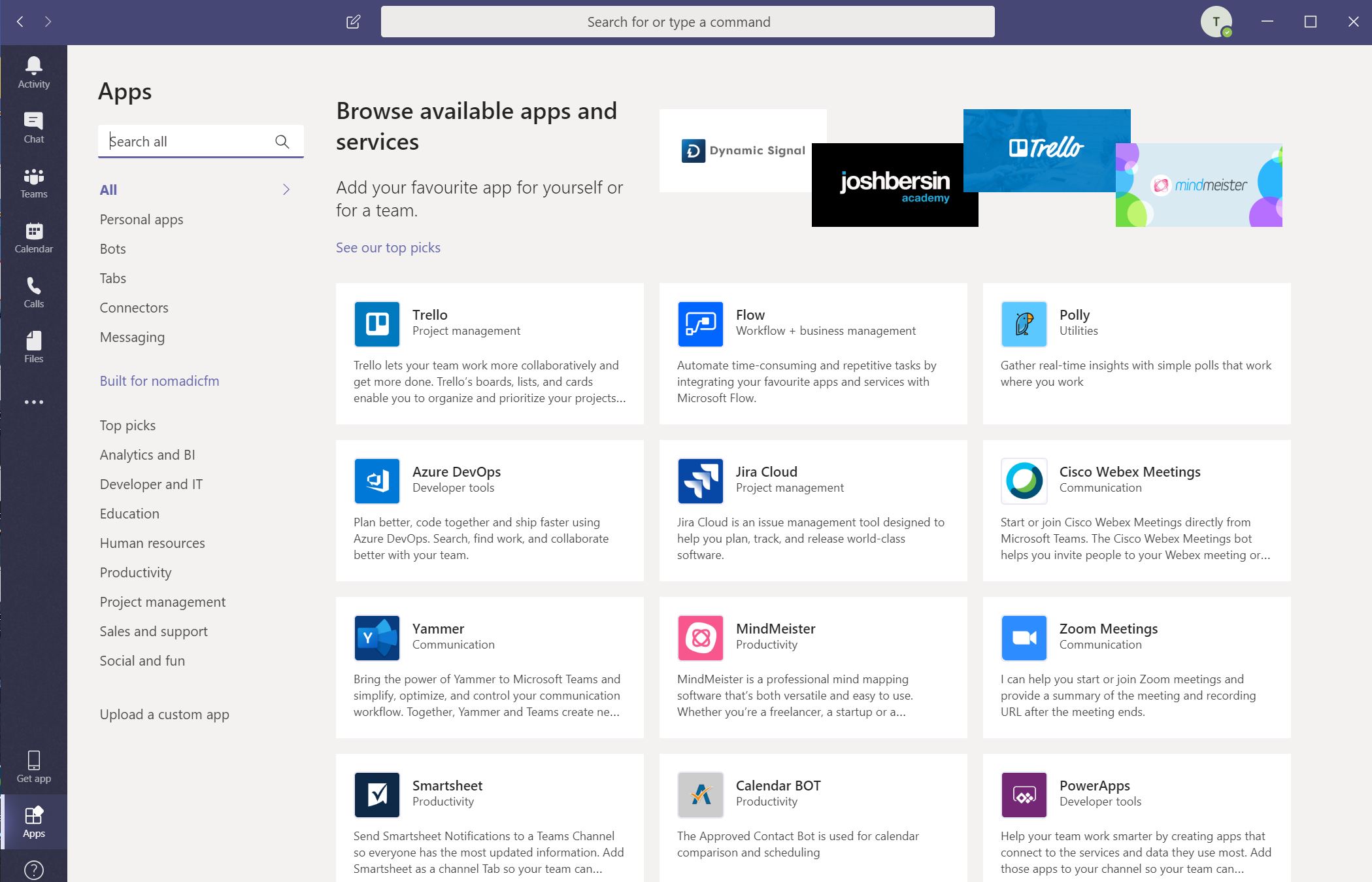Expand the more apps ellipsis

(x=33, y=402)
